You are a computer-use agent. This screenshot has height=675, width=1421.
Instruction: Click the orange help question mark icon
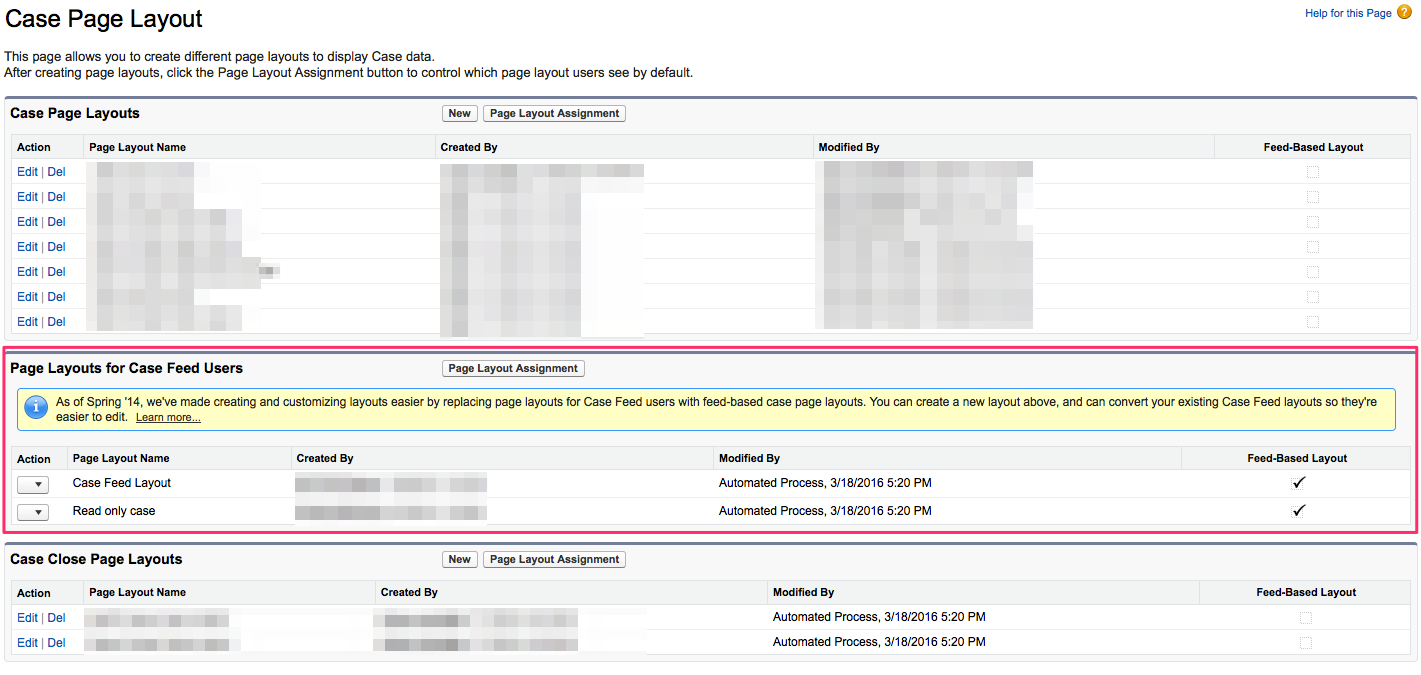[x=1405, y=12]
